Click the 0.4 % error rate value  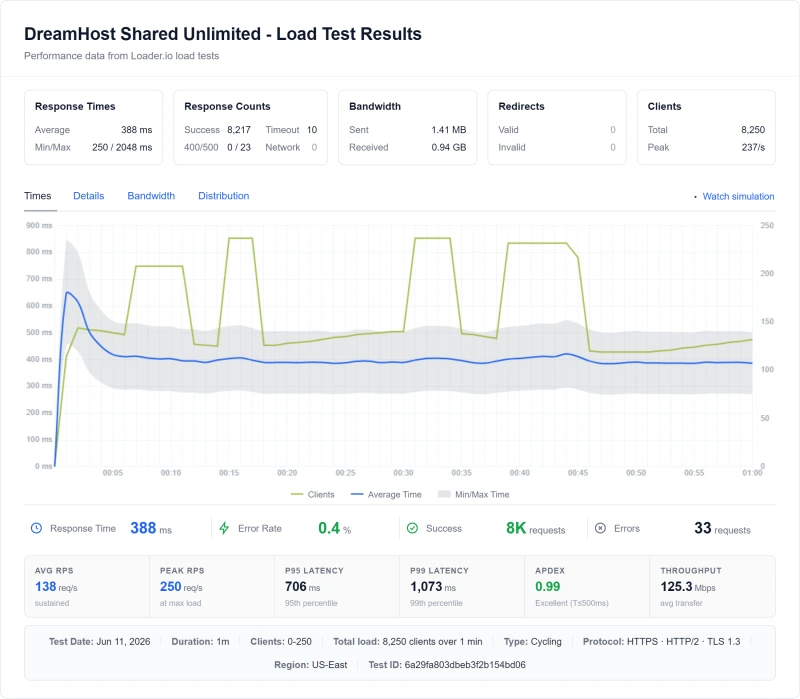334,528
